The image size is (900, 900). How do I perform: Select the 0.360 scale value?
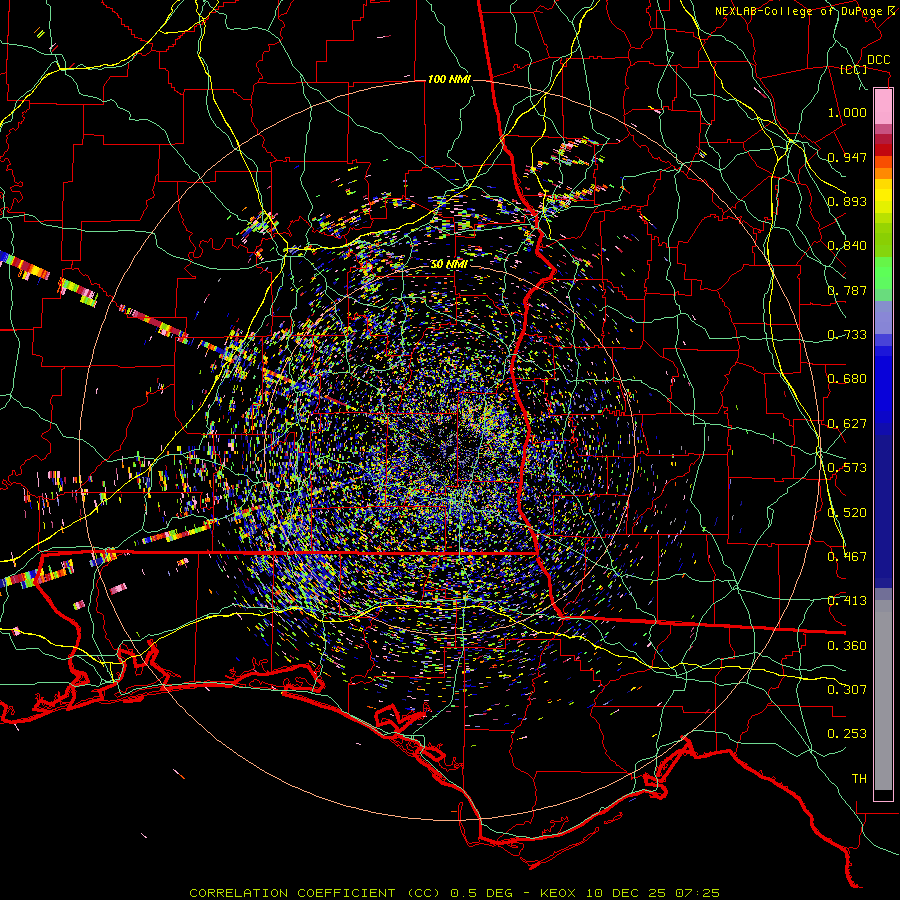(847, 646)
